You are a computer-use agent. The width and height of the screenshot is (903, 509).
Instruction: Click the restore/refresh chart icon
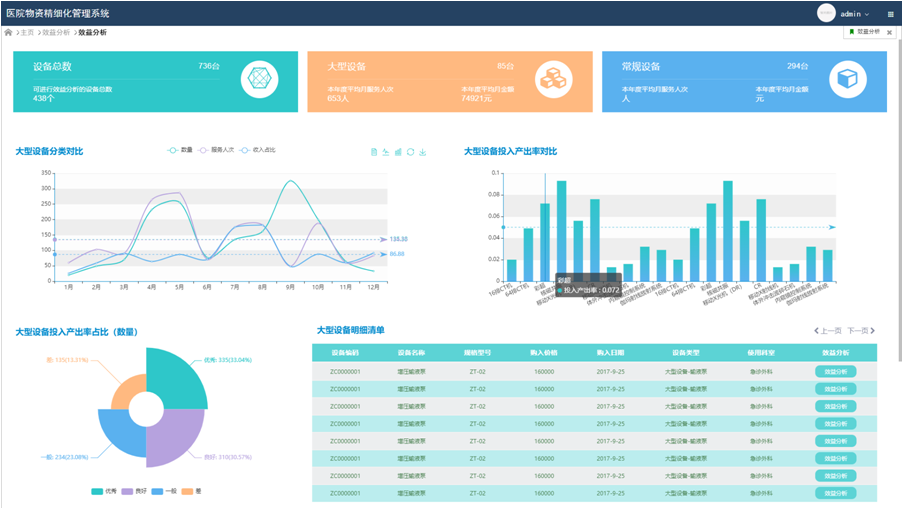410,152
